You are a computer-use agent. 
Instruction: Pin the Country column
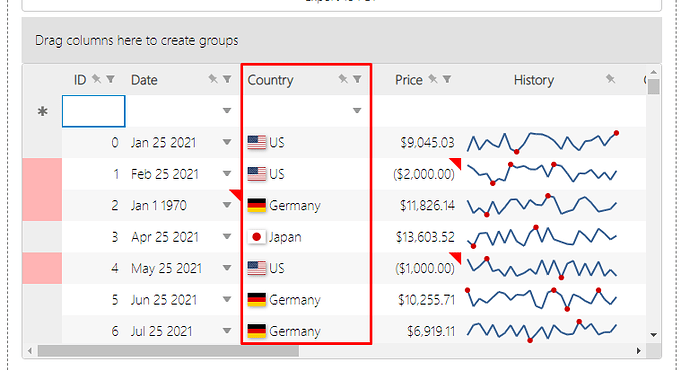pyautogui.click(x=343, y=79)
